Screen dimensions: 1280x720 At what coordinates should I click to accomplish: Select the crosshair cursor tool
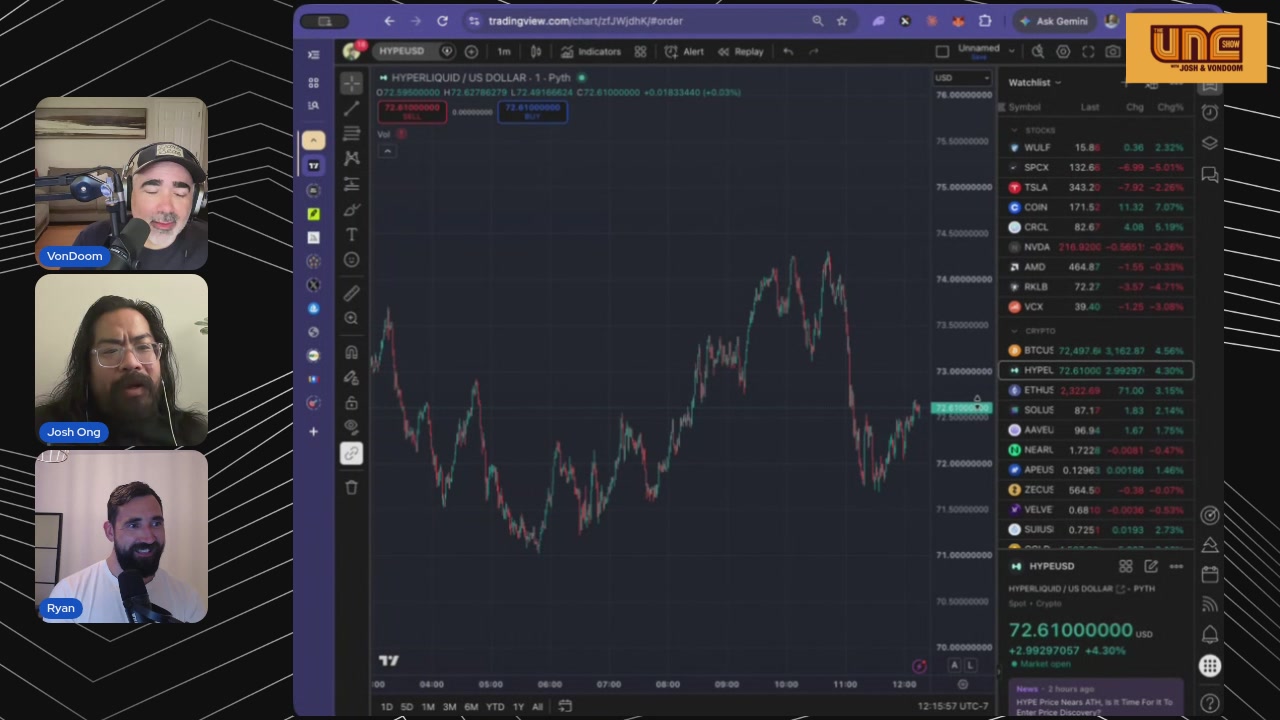click(x=351, y=83)
